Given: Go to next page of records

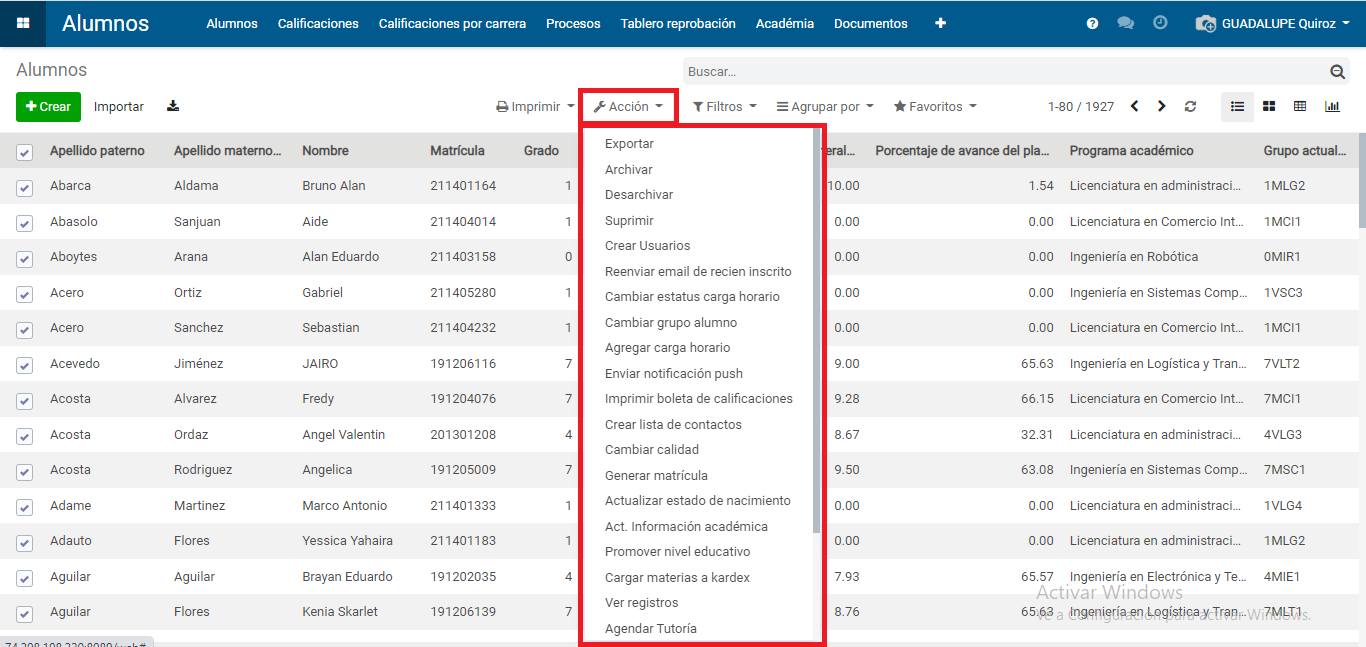Looking at the screenshot, I should pyautogui.click(x=1161, y=106).
